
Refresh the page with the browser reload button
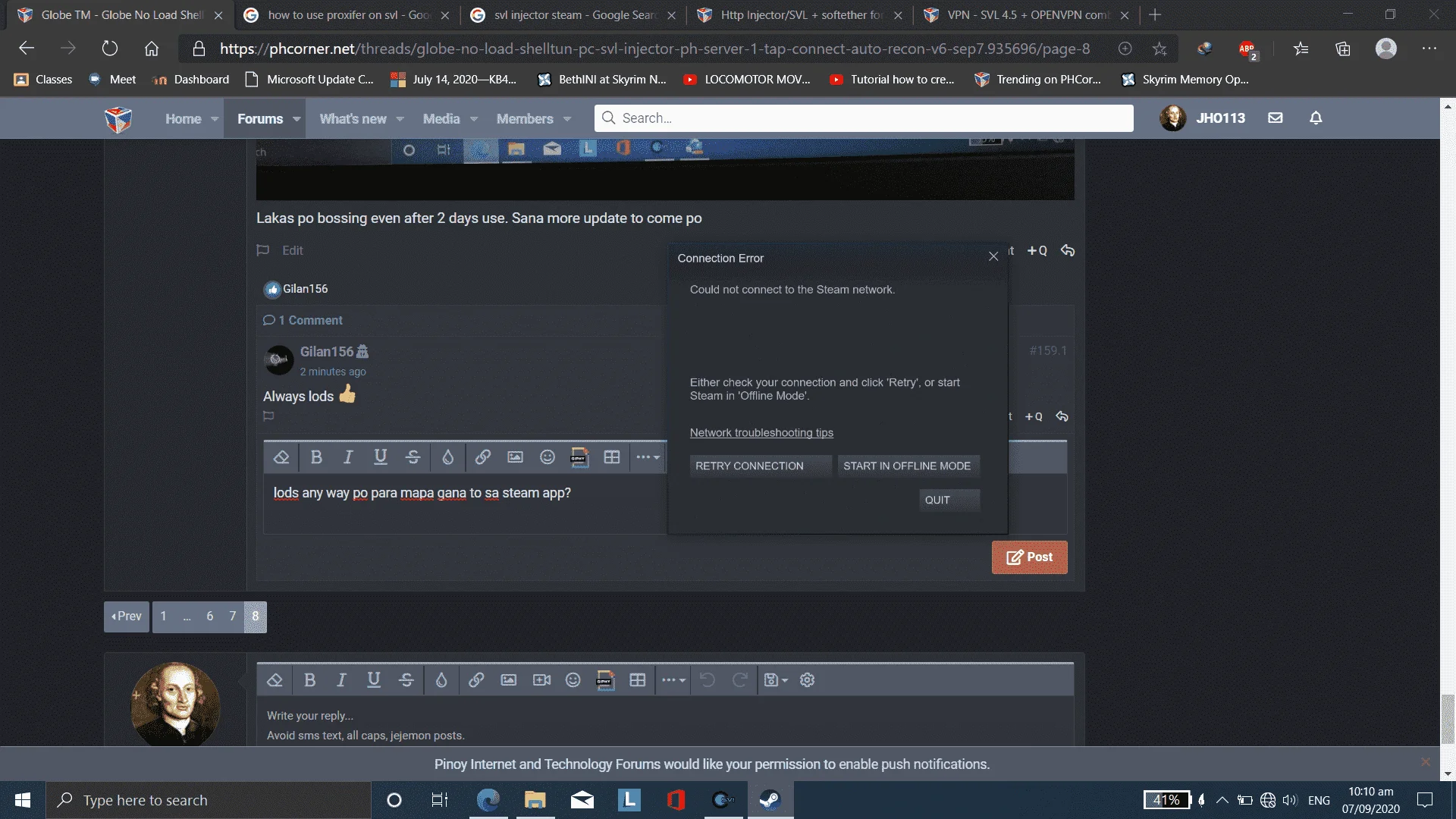(x=110, y=49)
